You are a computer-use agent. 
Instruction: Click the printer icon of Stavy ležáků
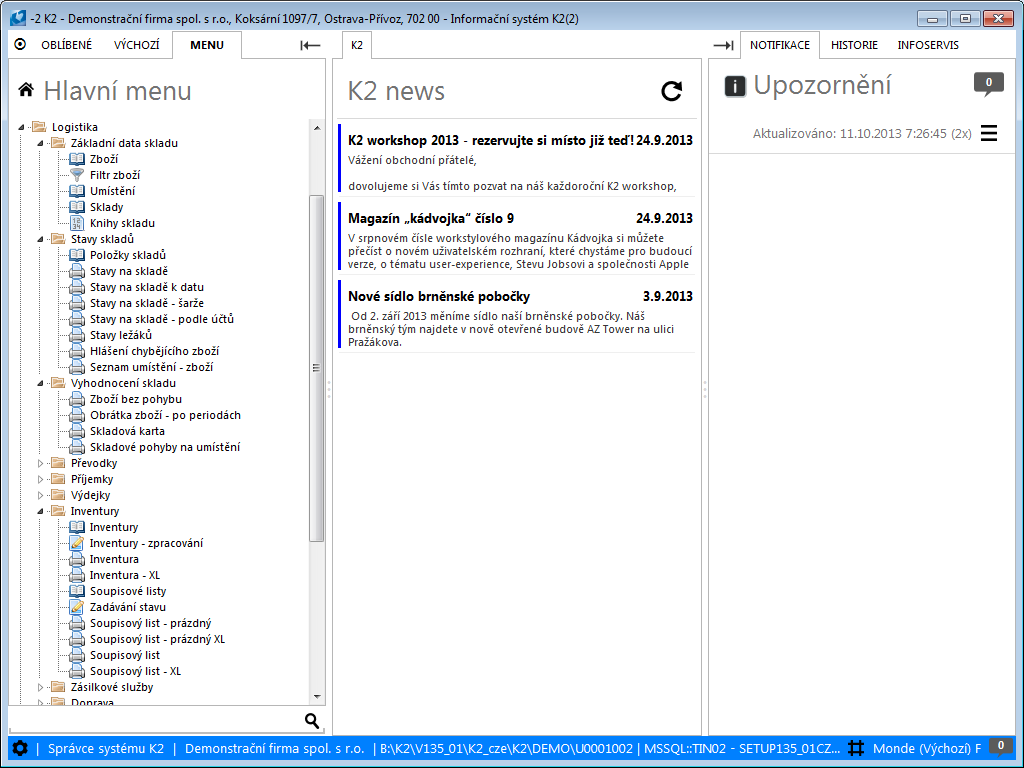77,335
